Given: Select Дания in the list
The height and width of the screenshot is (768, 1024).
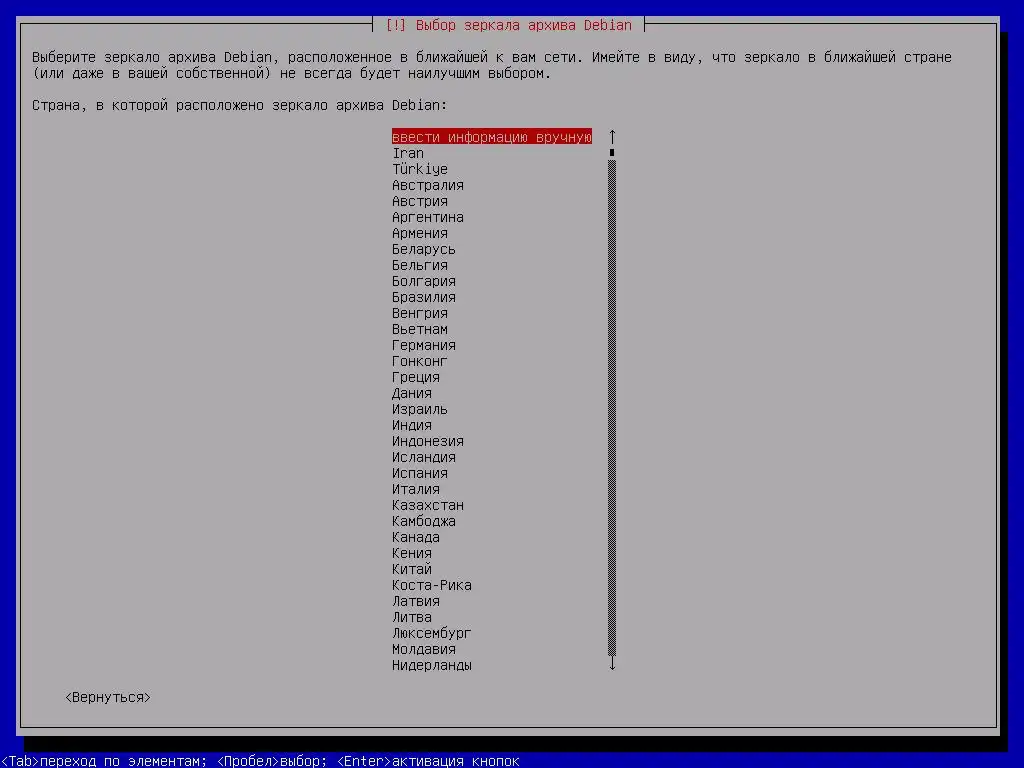Looking at the screenshot, I should coord(412,393).
